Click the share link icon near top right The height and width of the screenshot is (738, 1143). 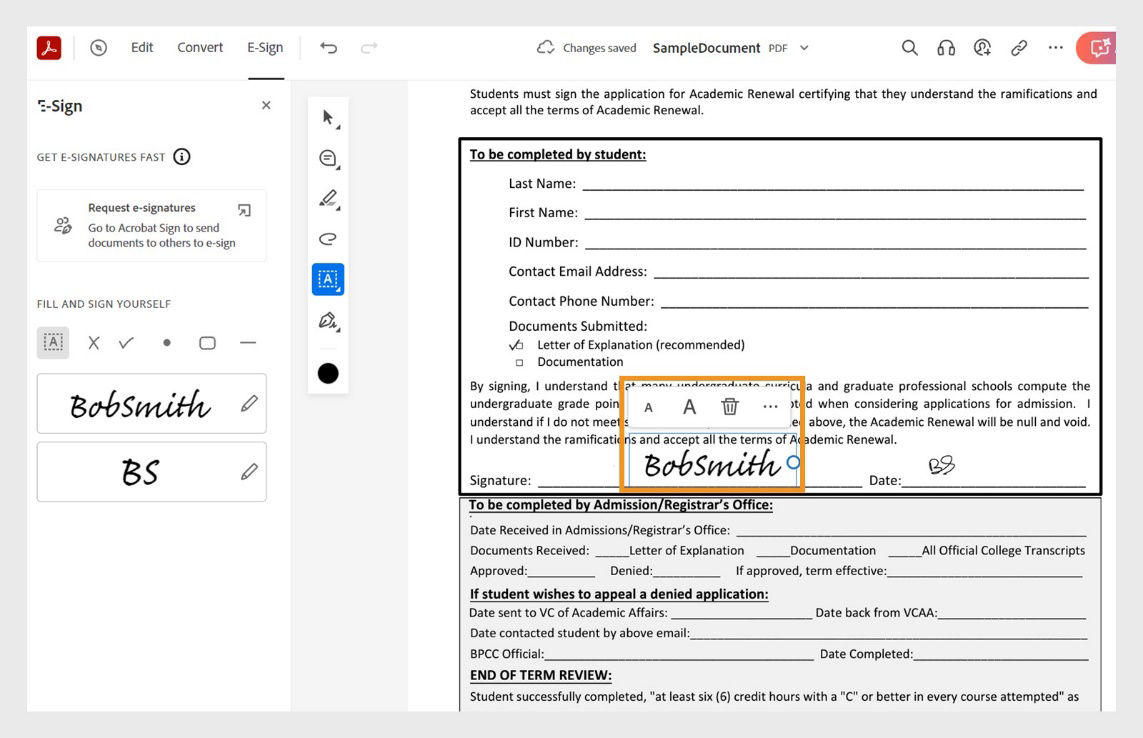pyautogui.click(x=1018, y=47)
